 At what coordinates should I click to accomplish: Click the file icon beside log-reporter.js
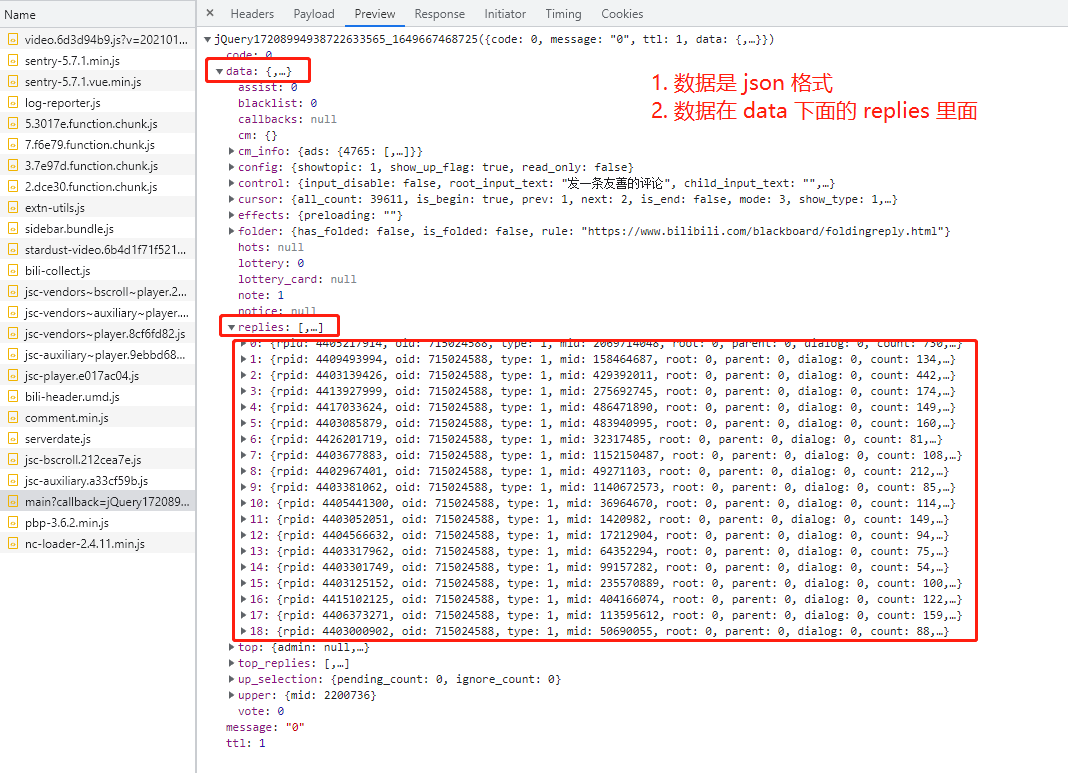13,103
